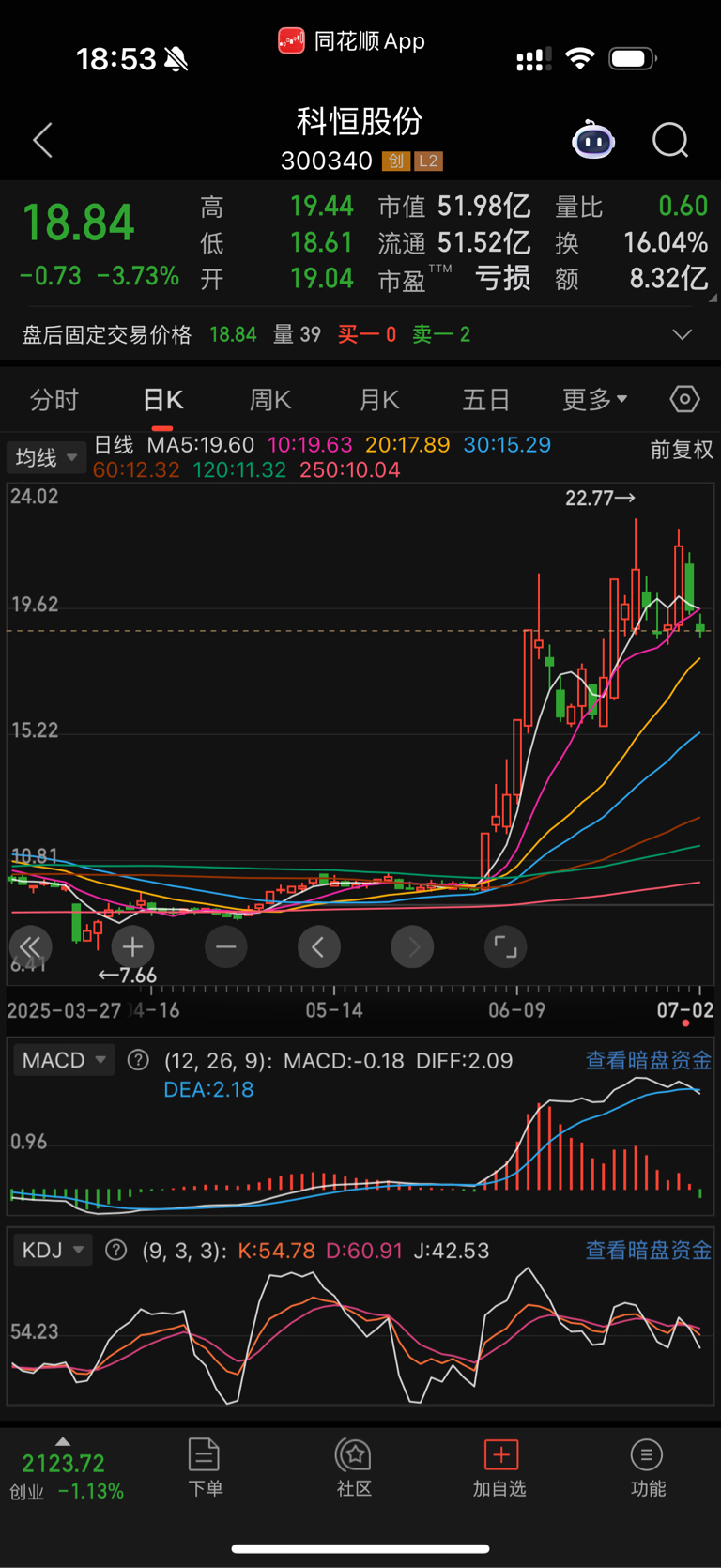Tap the 创 board badge
Image resolution: width=721 pixels, height=1568 pixels.
(395, 161)
